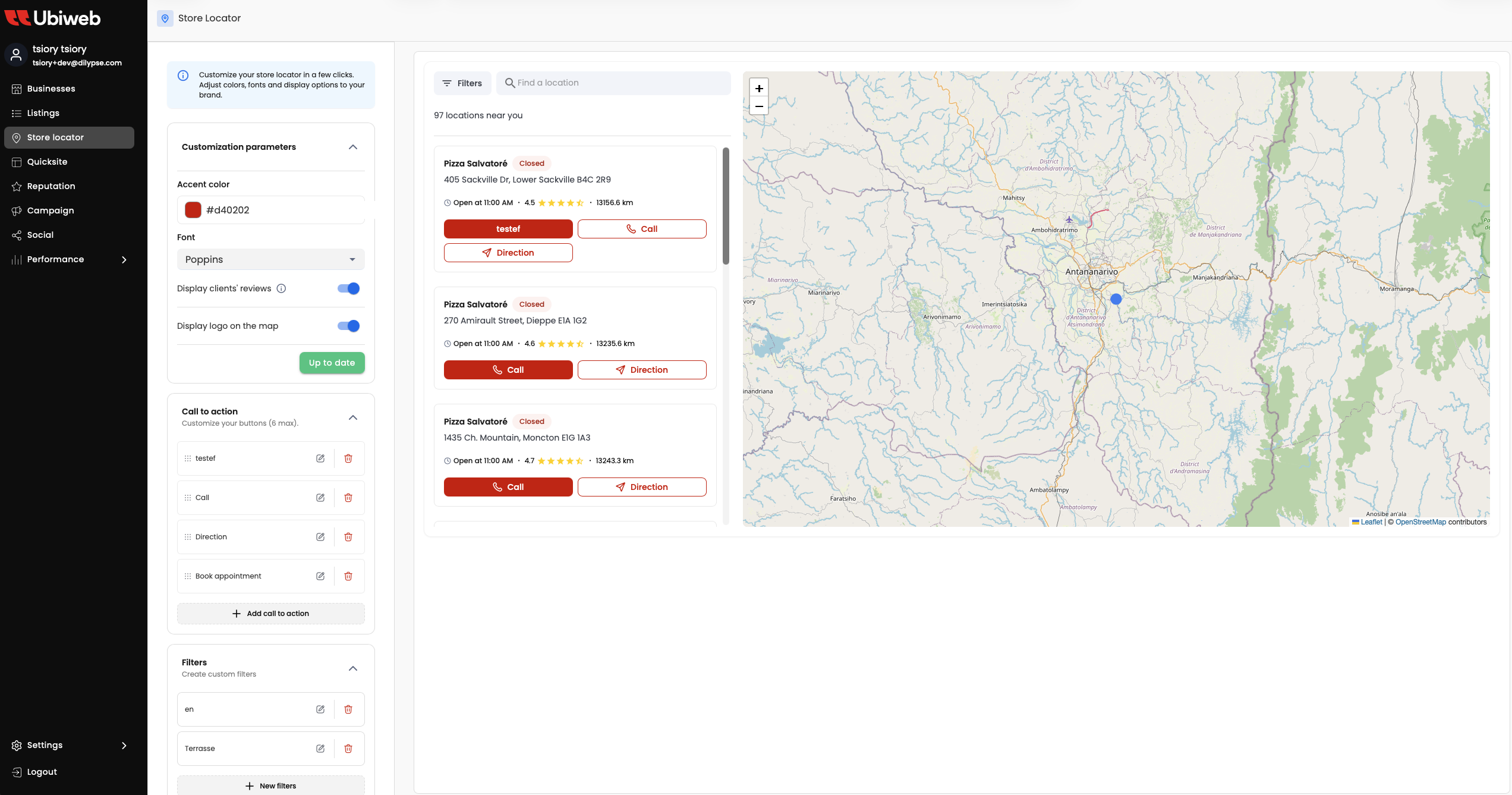1512x795 pixels.
Task: Click the drag handle of Direction action
Action: point(188,537)
